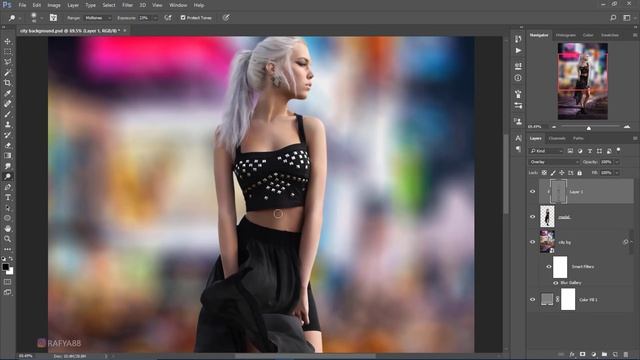Image resolution: width=640 pixels, height=360 pixels.
Task: Select the Crop tool
Action: (7, 83)
